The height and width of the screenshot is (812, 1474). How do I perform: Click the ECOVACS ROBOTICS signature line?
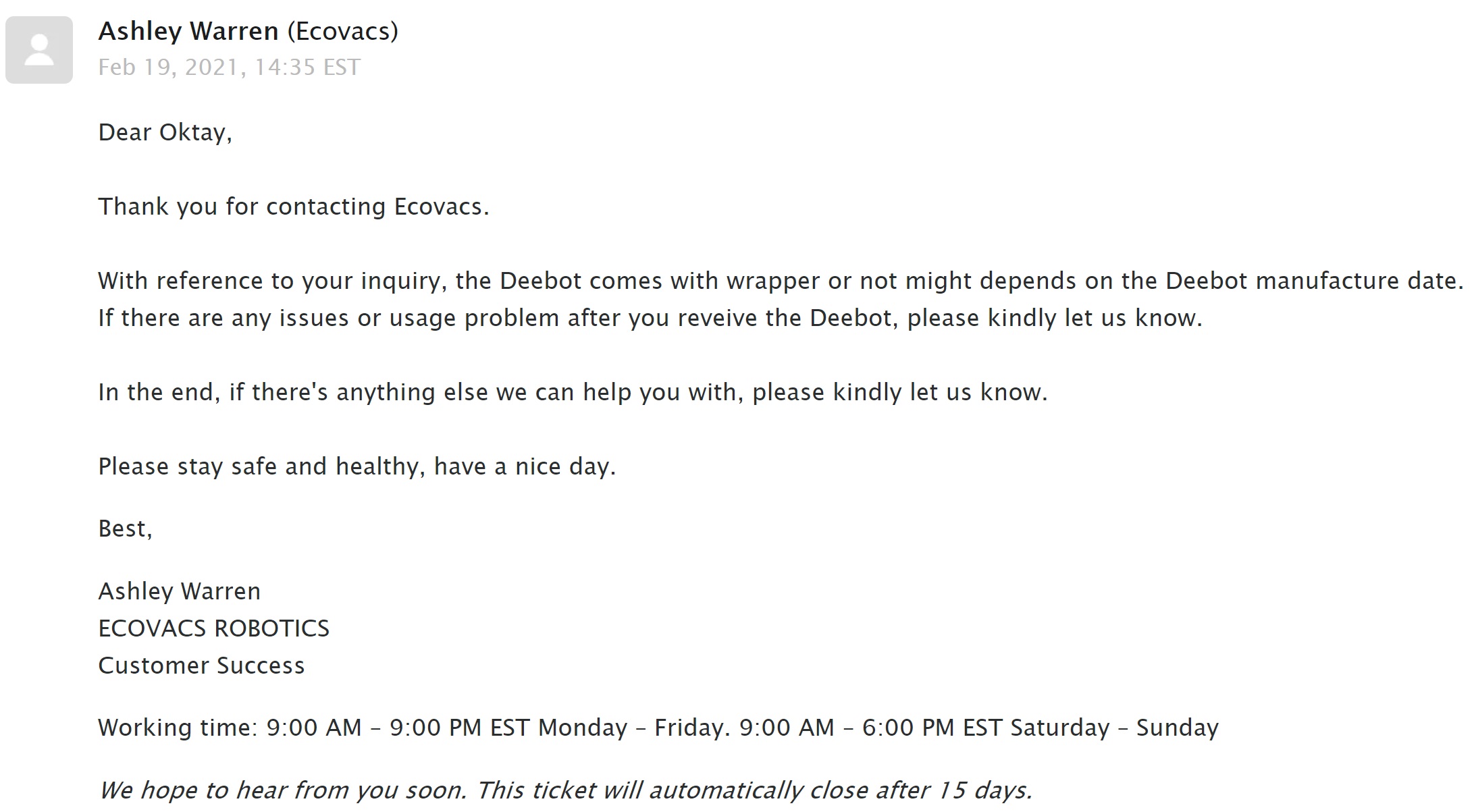pos(214,628)
